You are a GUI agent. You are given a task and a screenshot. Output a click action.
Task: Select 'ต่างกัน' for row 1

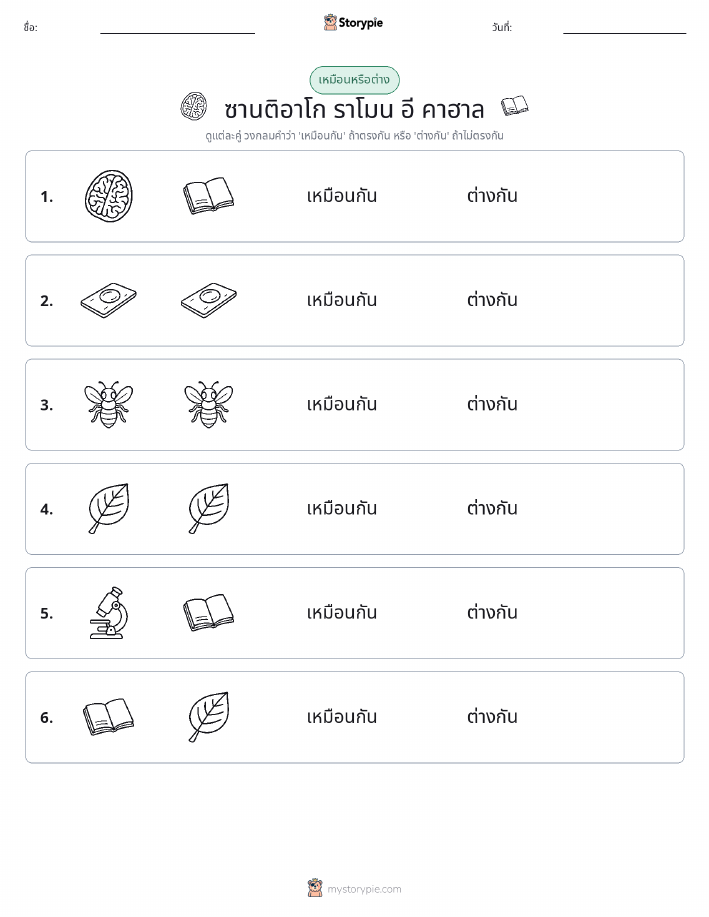click(x=492, y=195)
